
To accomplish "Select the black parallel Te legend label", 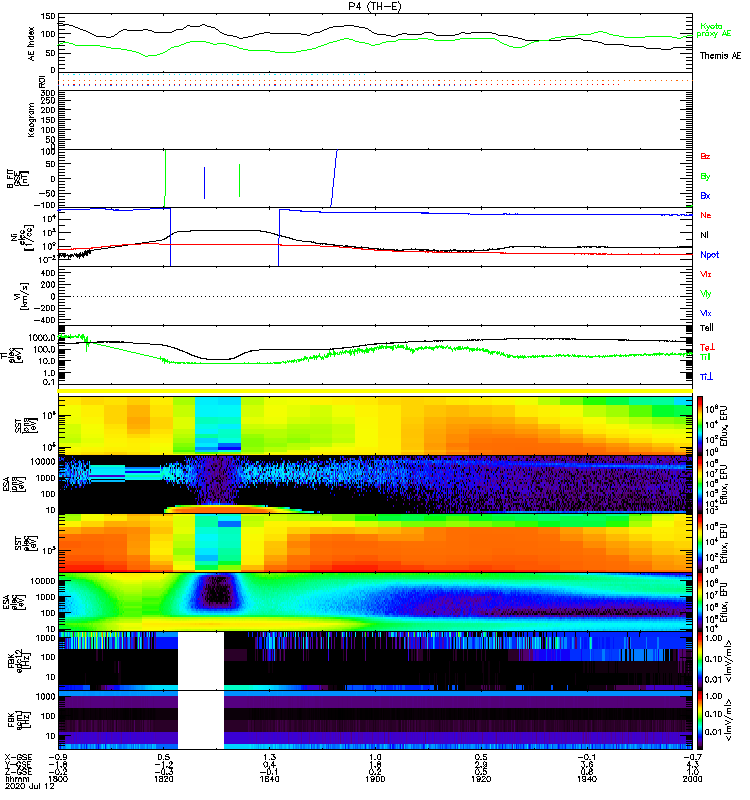I will tap(707, 328).
